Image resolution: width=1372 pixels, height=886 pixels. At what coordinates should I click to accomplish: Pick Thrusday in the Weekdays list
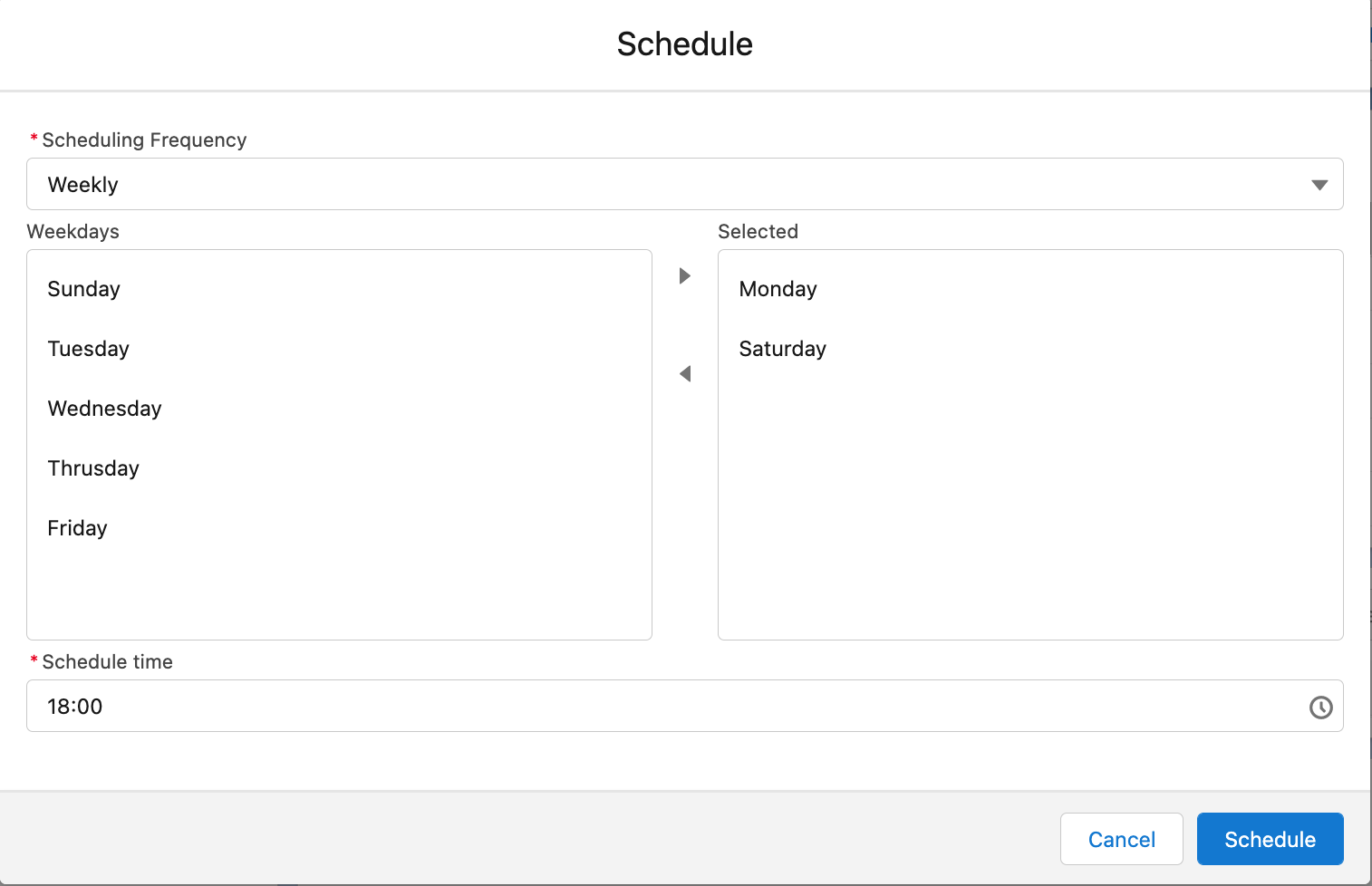click(x=94, y=468)
